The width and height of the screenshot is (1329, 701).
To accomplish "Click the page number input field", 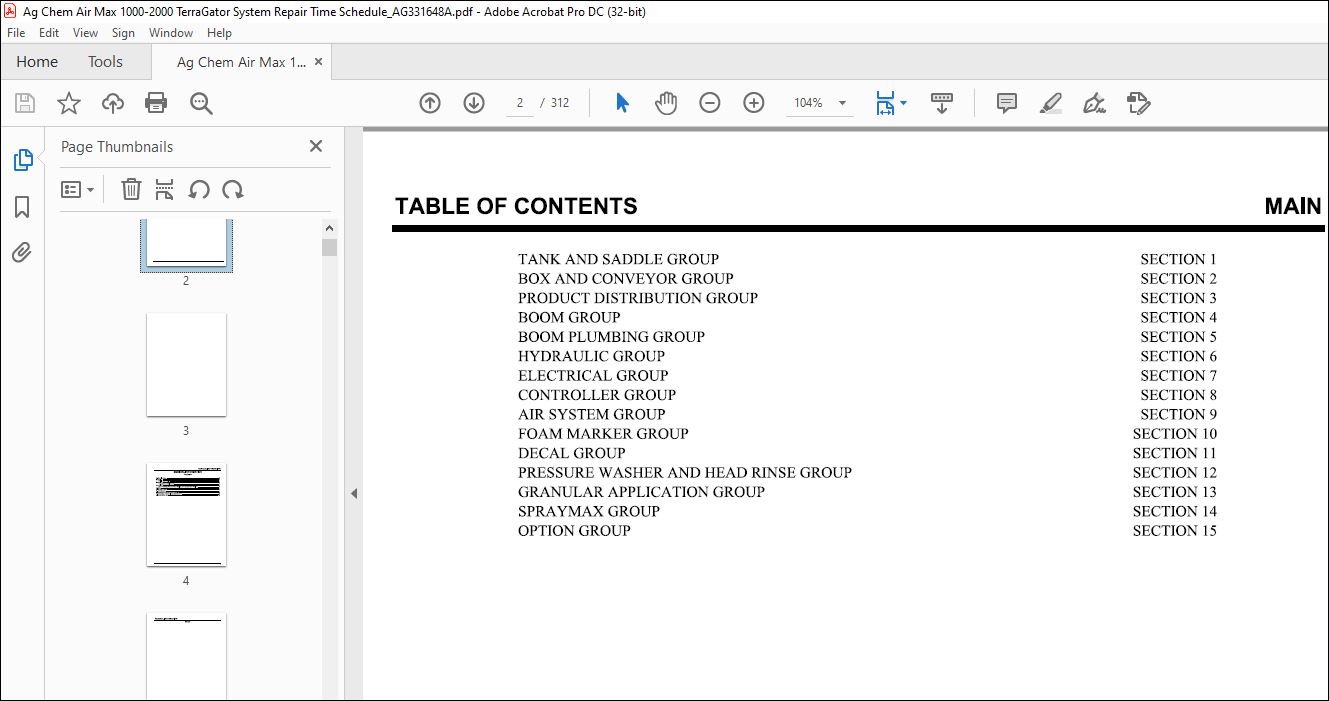I will (520, 103).
